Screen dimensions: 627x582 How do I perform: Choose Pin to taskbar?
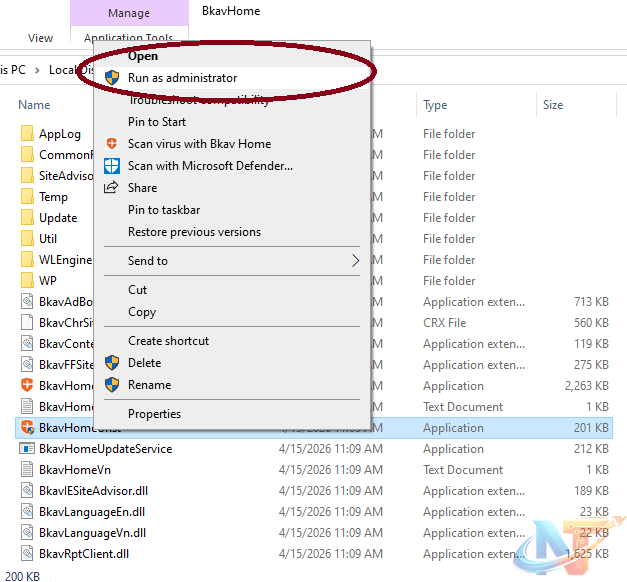click(x=164, y=210)
